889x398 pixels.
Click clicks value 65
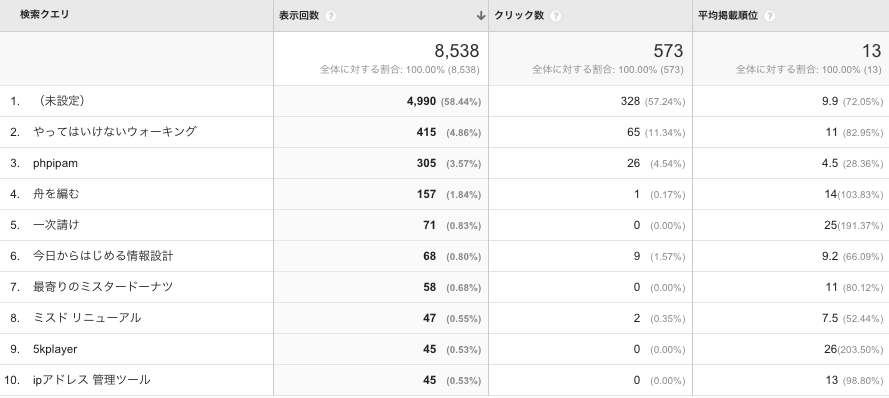[633, 132]
